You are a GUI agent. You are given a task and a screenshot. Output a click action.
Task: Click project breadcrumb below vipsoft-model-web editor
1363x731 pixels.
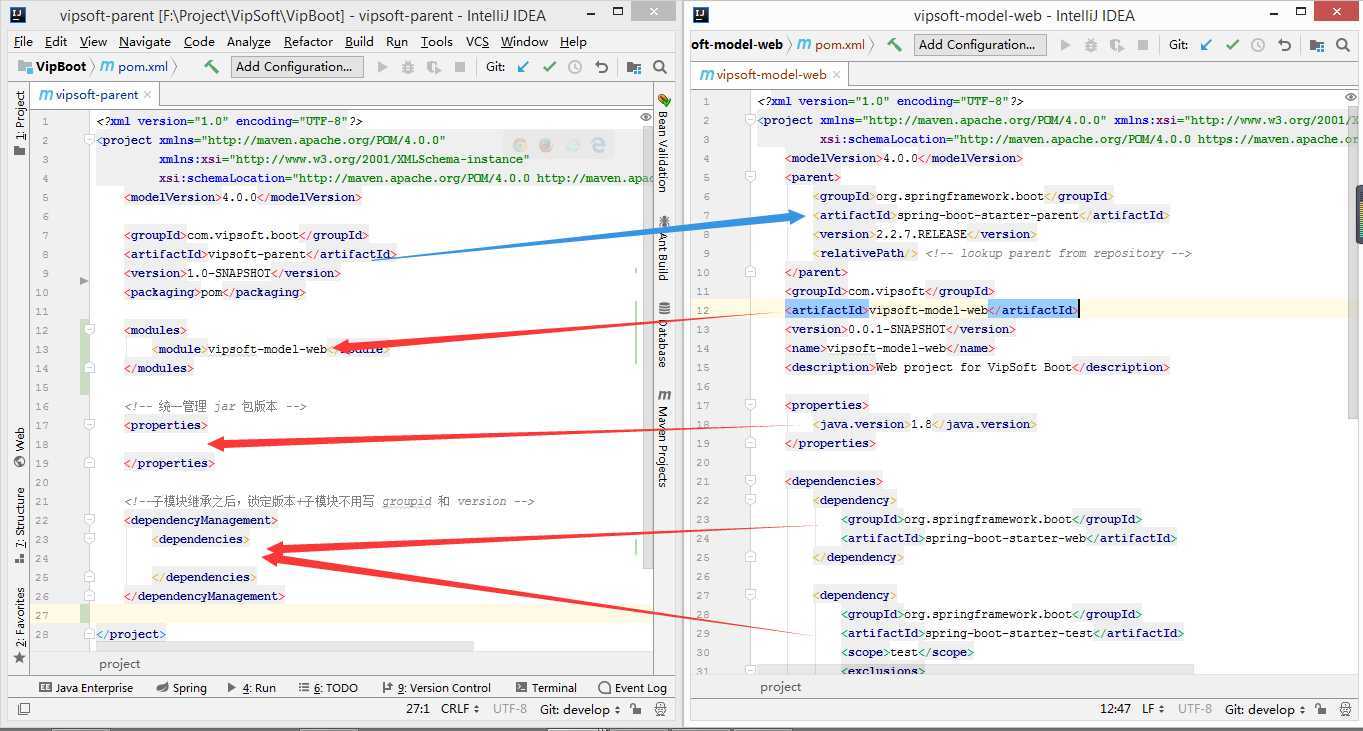pos(780,687)
